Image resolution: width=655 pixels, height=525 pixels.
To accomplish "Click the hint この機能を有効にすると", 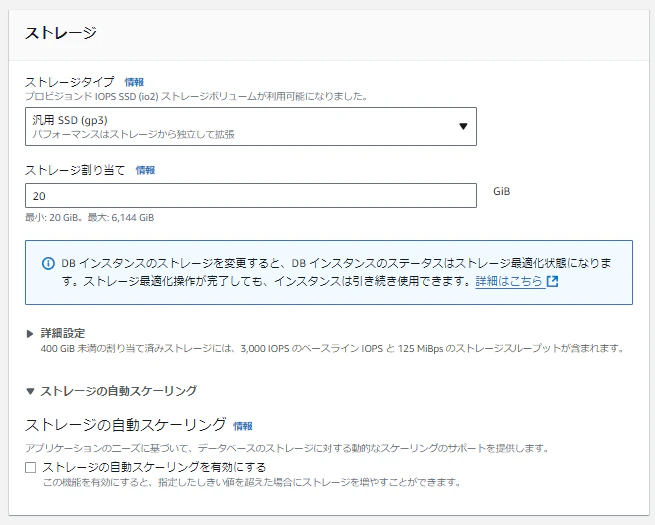I will click(x=252, y=482).
